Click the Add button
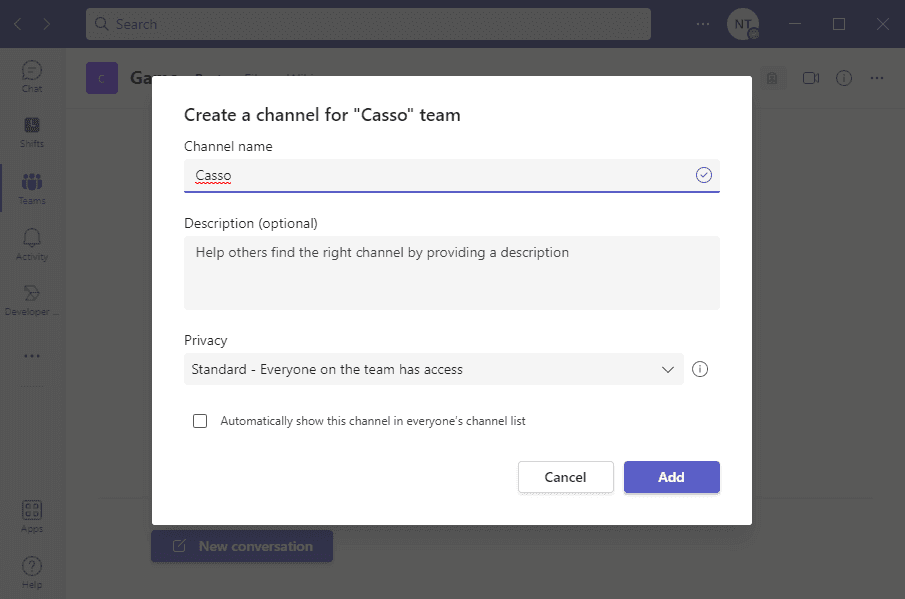Screen dimensions: 905x599 click(671, 477)
